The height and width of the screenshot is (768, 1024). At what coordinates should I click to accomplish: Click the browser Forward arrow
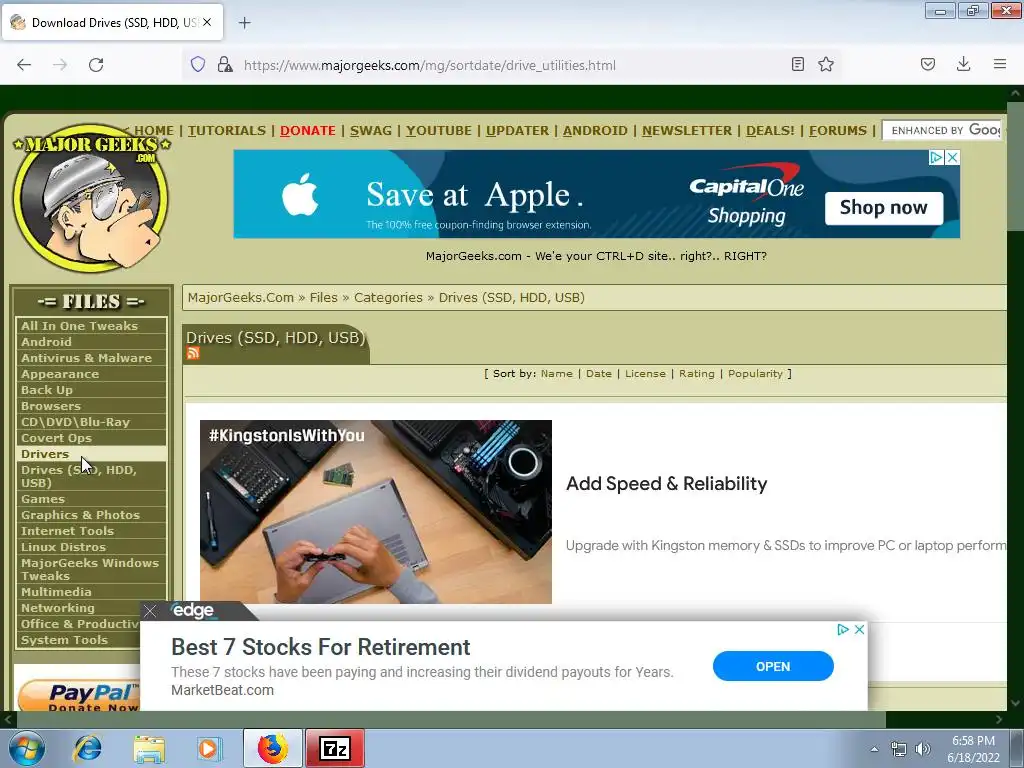(x=60, y=65)
